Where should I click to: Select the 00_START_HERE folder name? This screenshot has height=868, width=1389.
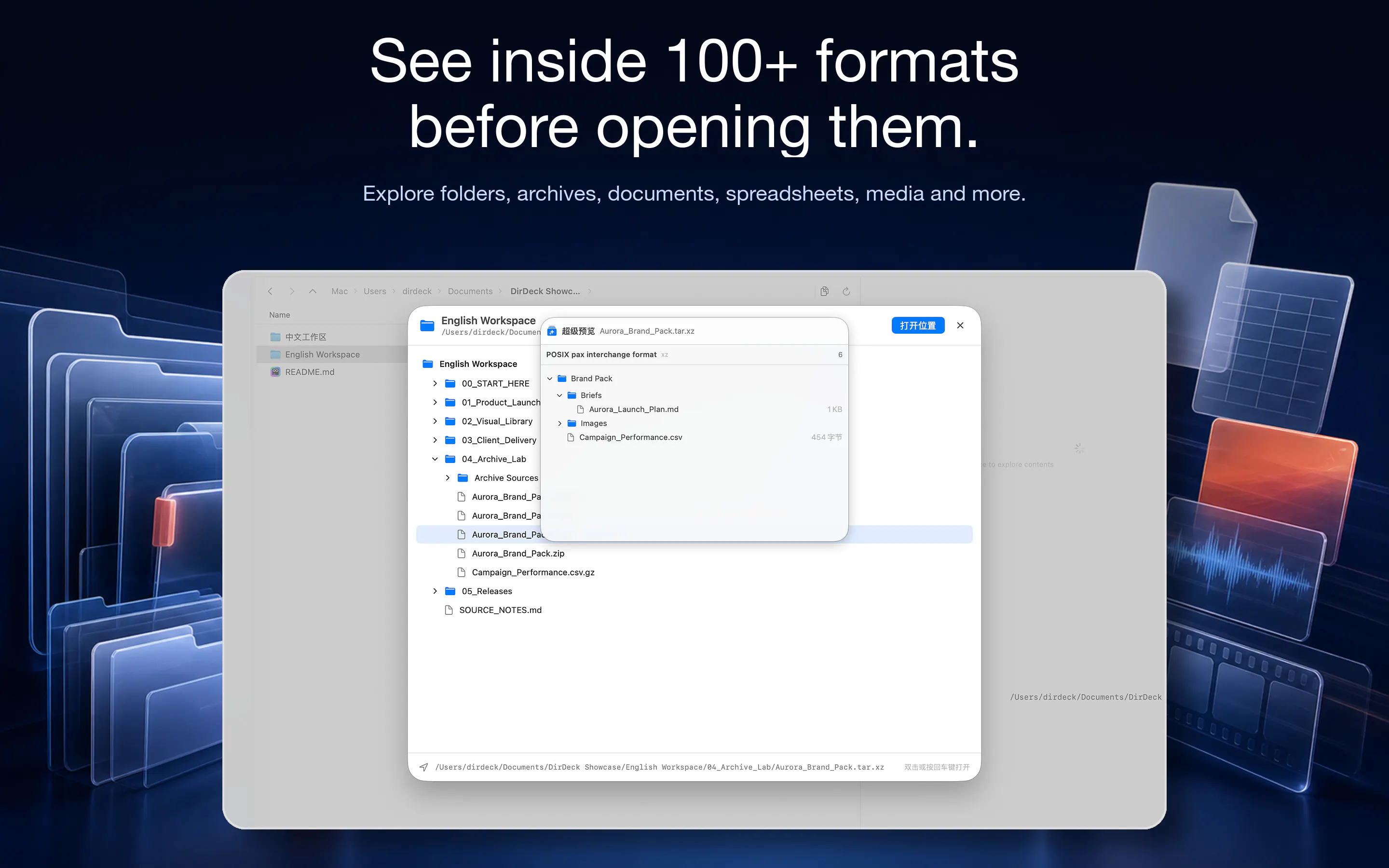pyautogui.click(x=495, y=383)
